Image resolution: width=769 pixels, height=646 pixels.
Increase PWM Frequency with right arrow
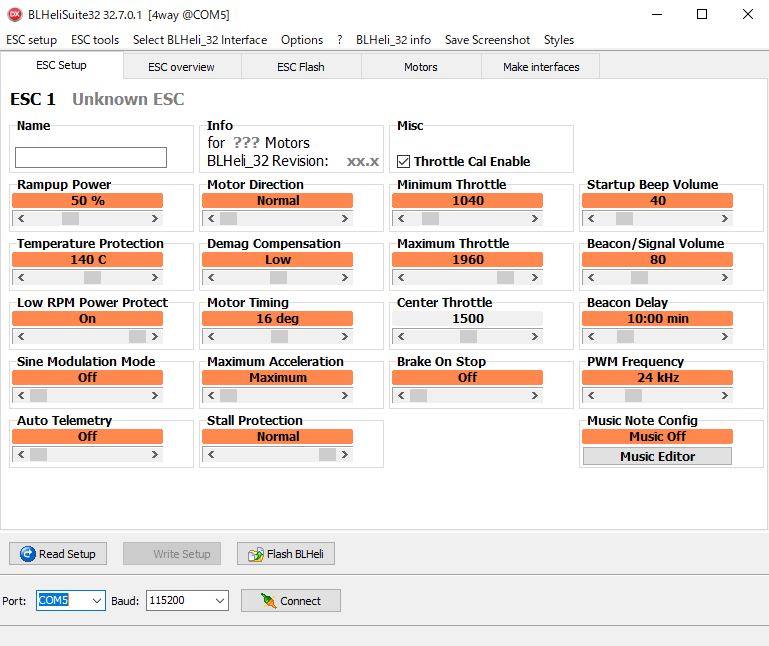(724, 395)
